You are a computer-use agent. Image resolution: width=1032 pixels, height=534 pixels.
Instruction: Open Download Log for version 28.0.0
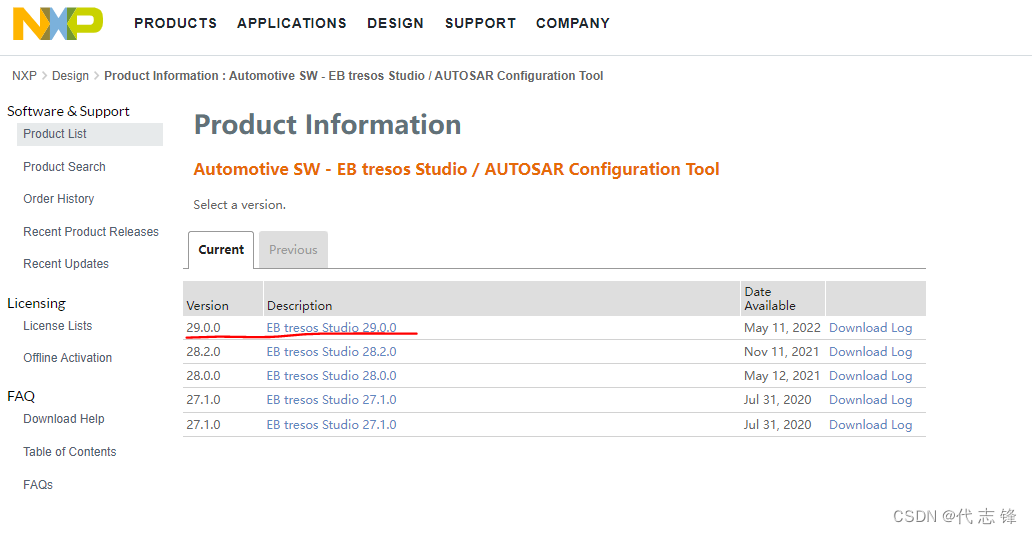tap(871, 376)
